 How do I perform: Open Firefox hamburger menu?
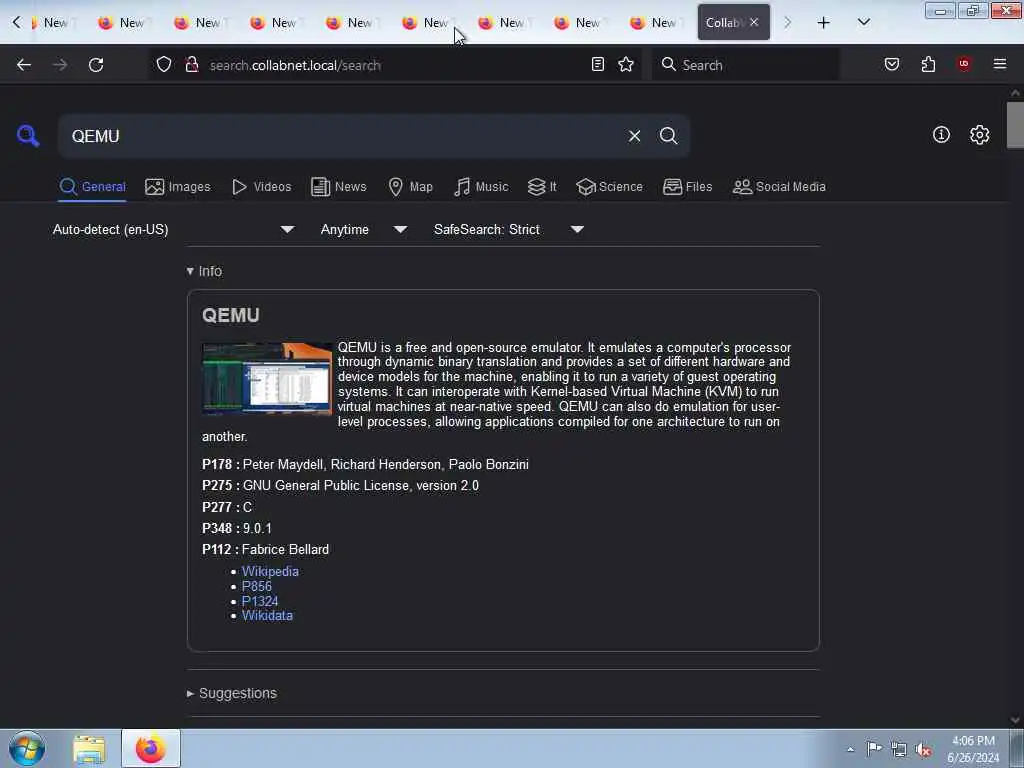click(999, 64)
